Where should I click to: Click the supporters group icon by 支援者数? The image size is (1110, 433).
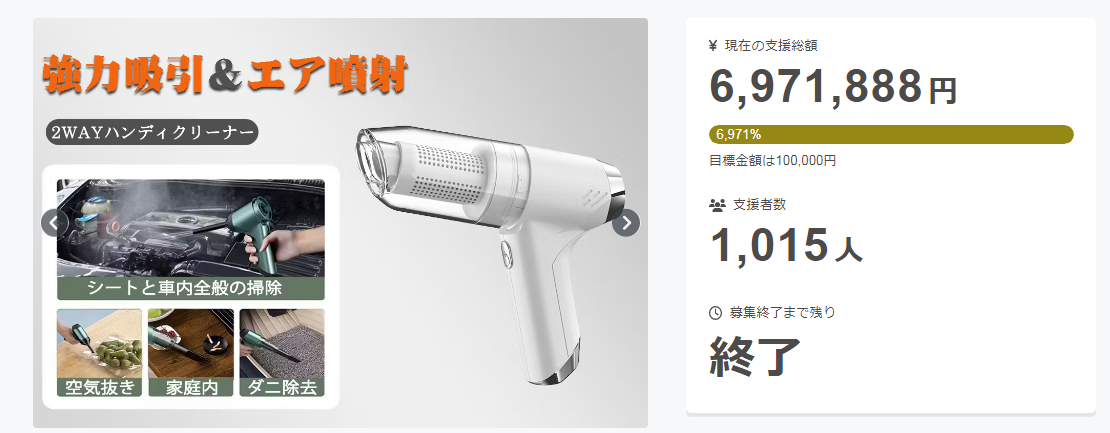[717, 205]
